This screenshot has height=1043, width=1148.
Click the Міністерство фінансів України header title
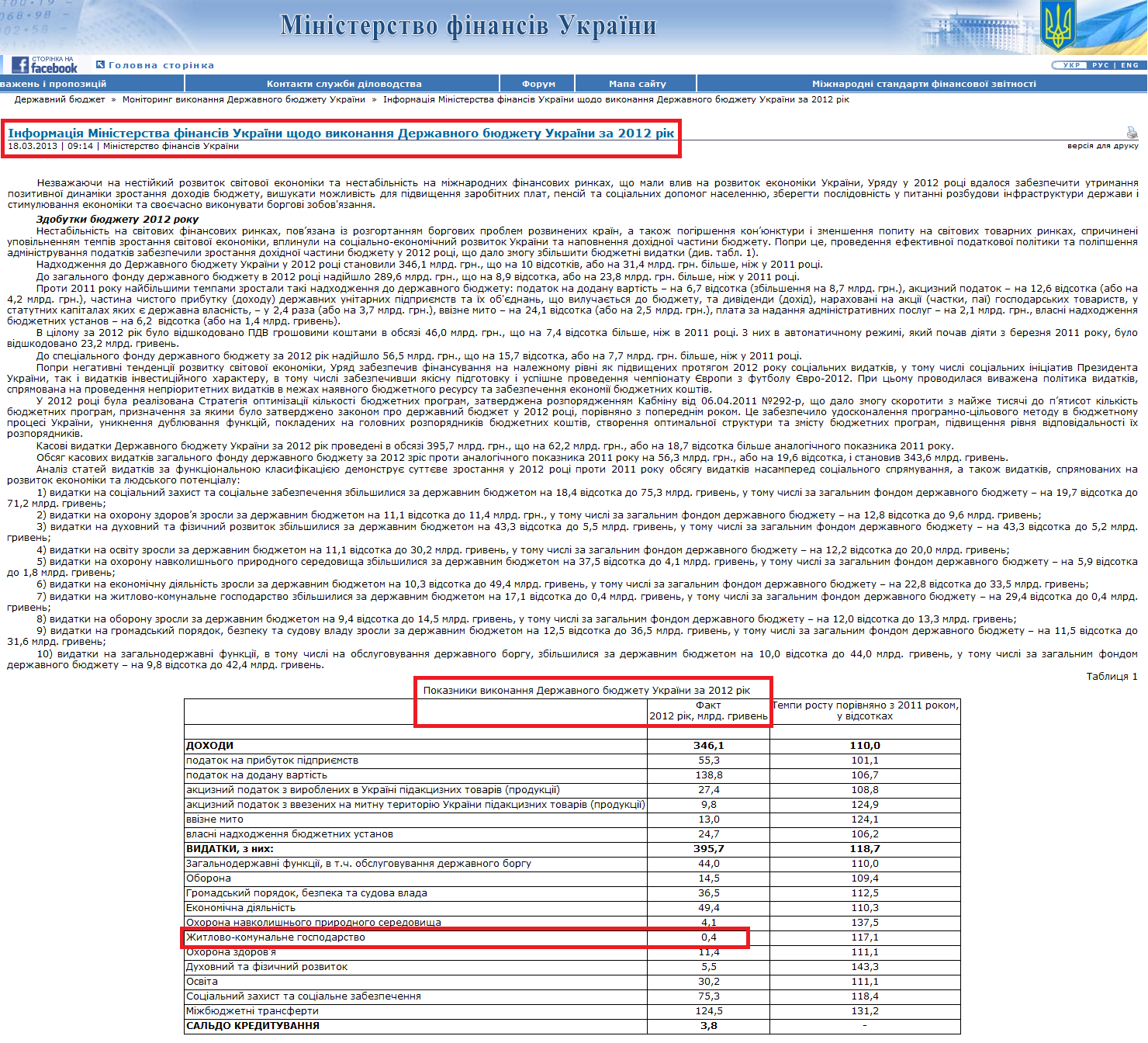coord(468,26)
